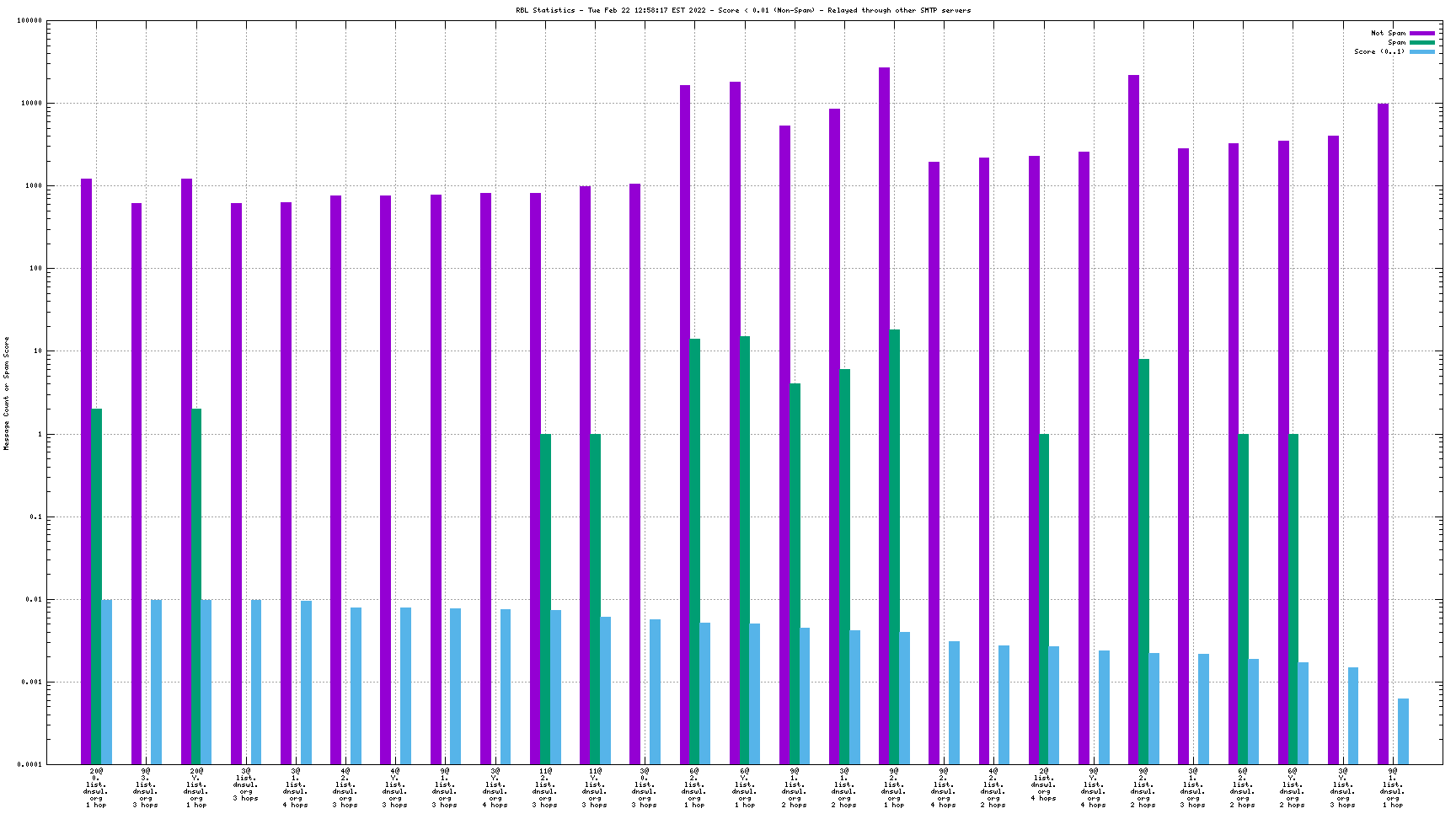Click the rightmost blue Score bar
The image size is (1456, 819).
[1403, 731]
